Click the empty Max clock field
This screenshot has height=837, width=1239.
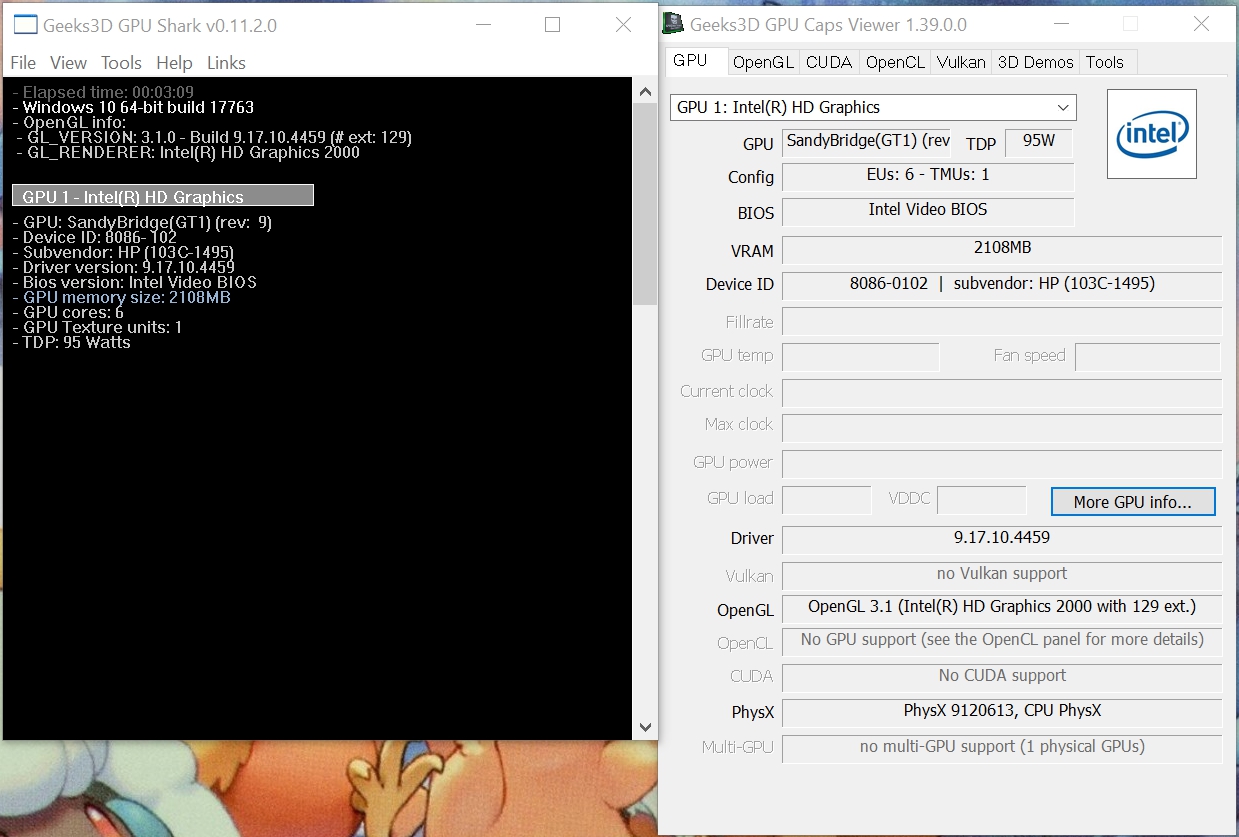pyautogui.click(x=1002, y=428)
